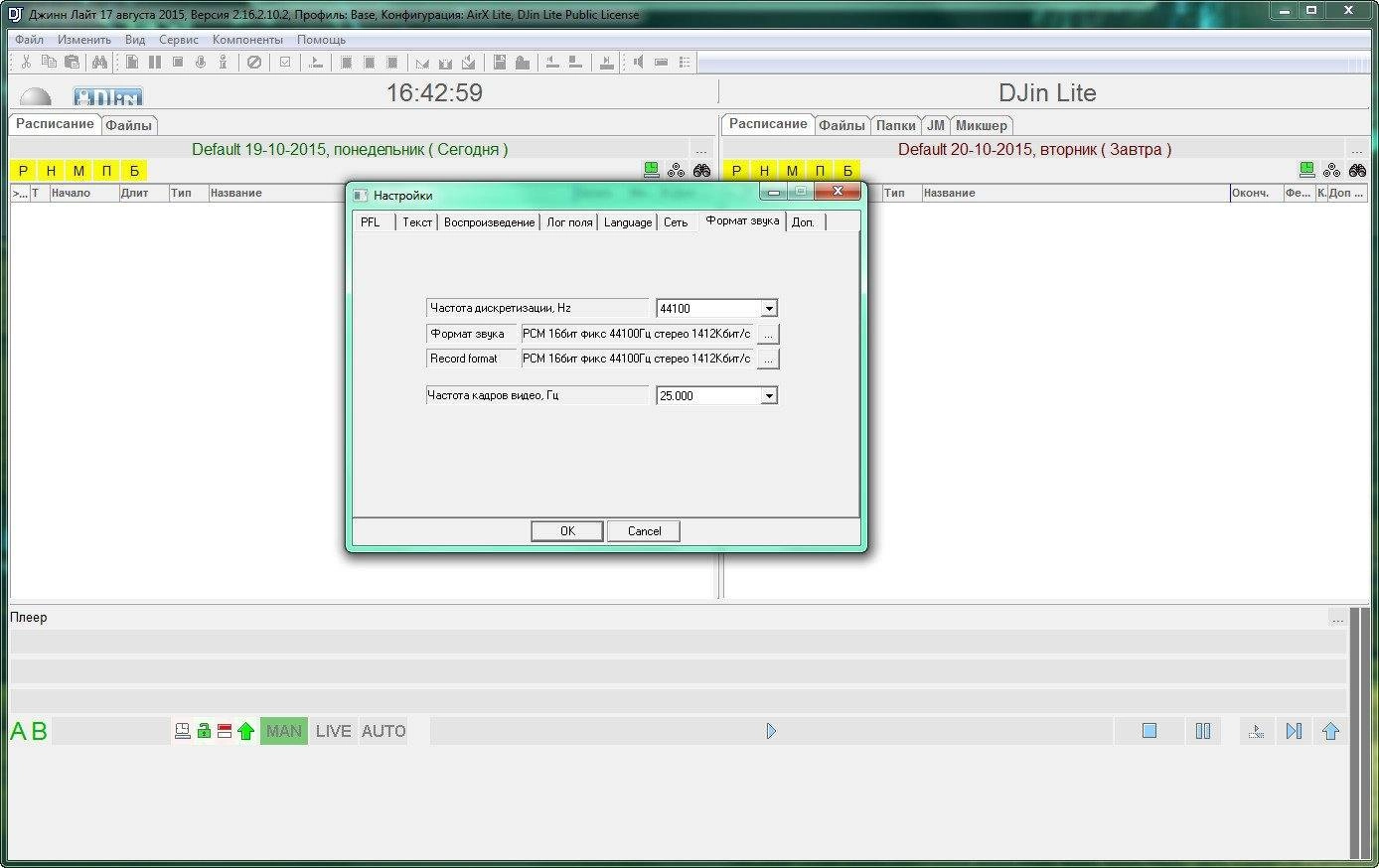This screenshot has height=868, width=1379.
Task: Open the Папки tab in right panel
Action: click(x=896, y=125)
